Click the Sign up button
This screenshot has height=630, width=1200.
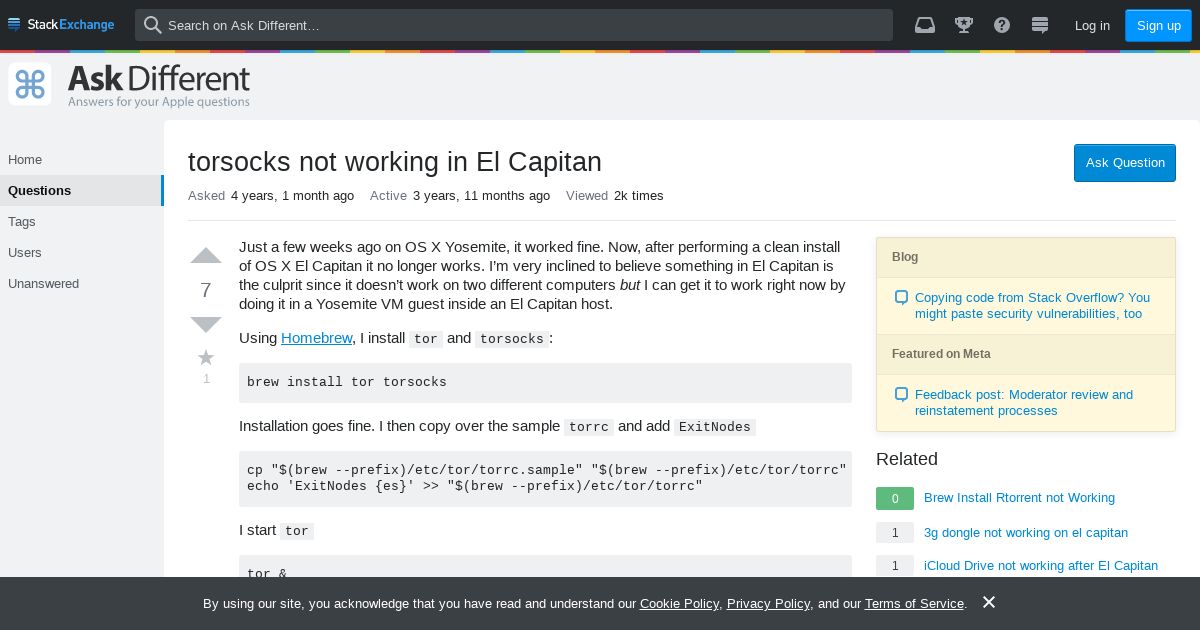point(1158,25)
